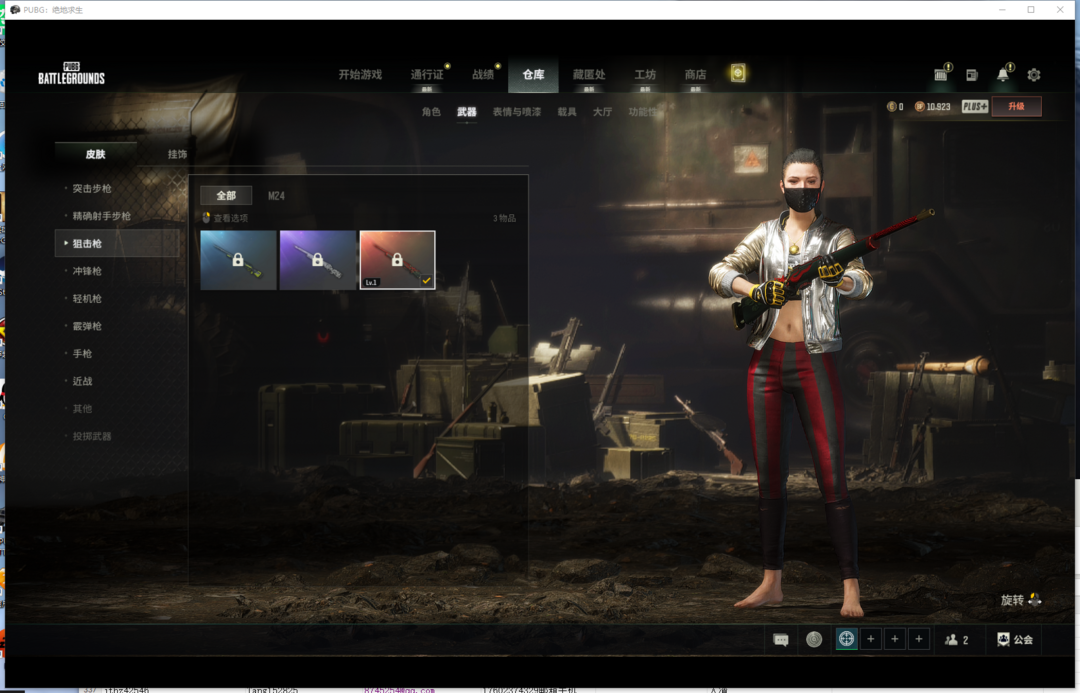1080x693 pixels.
Task: Open the 通行证 pass tab
Action: pos(427,74)
